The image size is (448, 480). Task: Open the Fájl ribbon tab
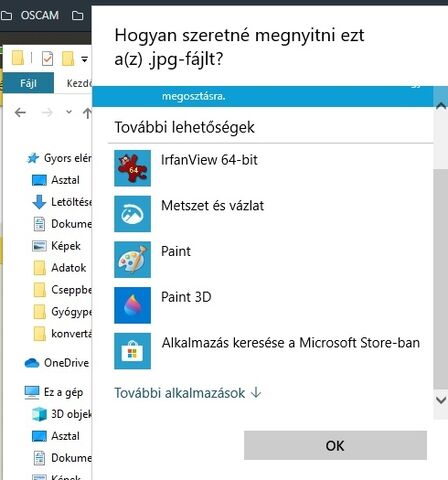tap(28, 83)
